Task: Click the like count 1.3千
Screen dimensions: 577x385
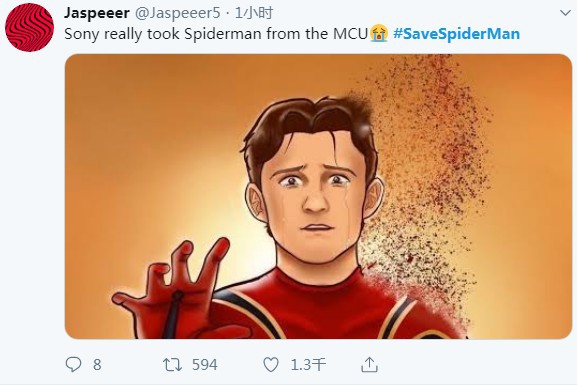Action: (308, 365)
